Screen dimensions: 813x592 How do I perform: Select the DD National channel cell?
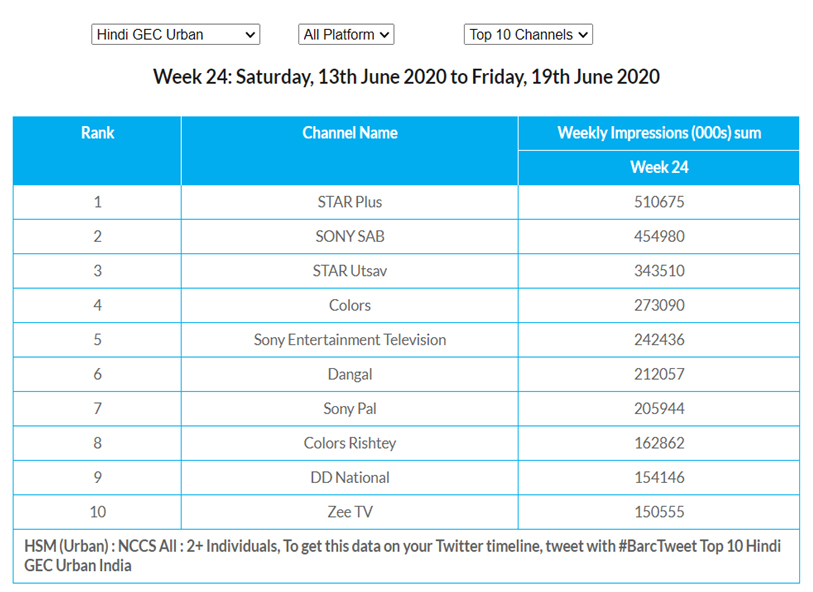point(350,477)
